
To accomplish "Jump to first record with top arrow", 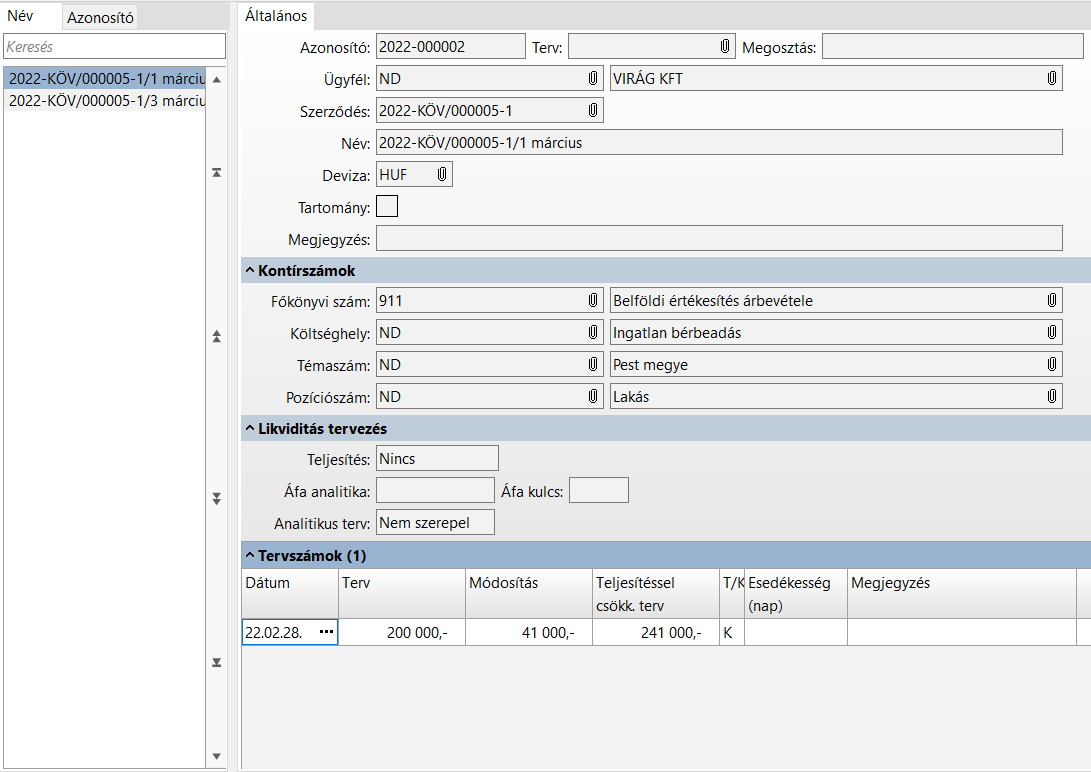I will point(217,173).
